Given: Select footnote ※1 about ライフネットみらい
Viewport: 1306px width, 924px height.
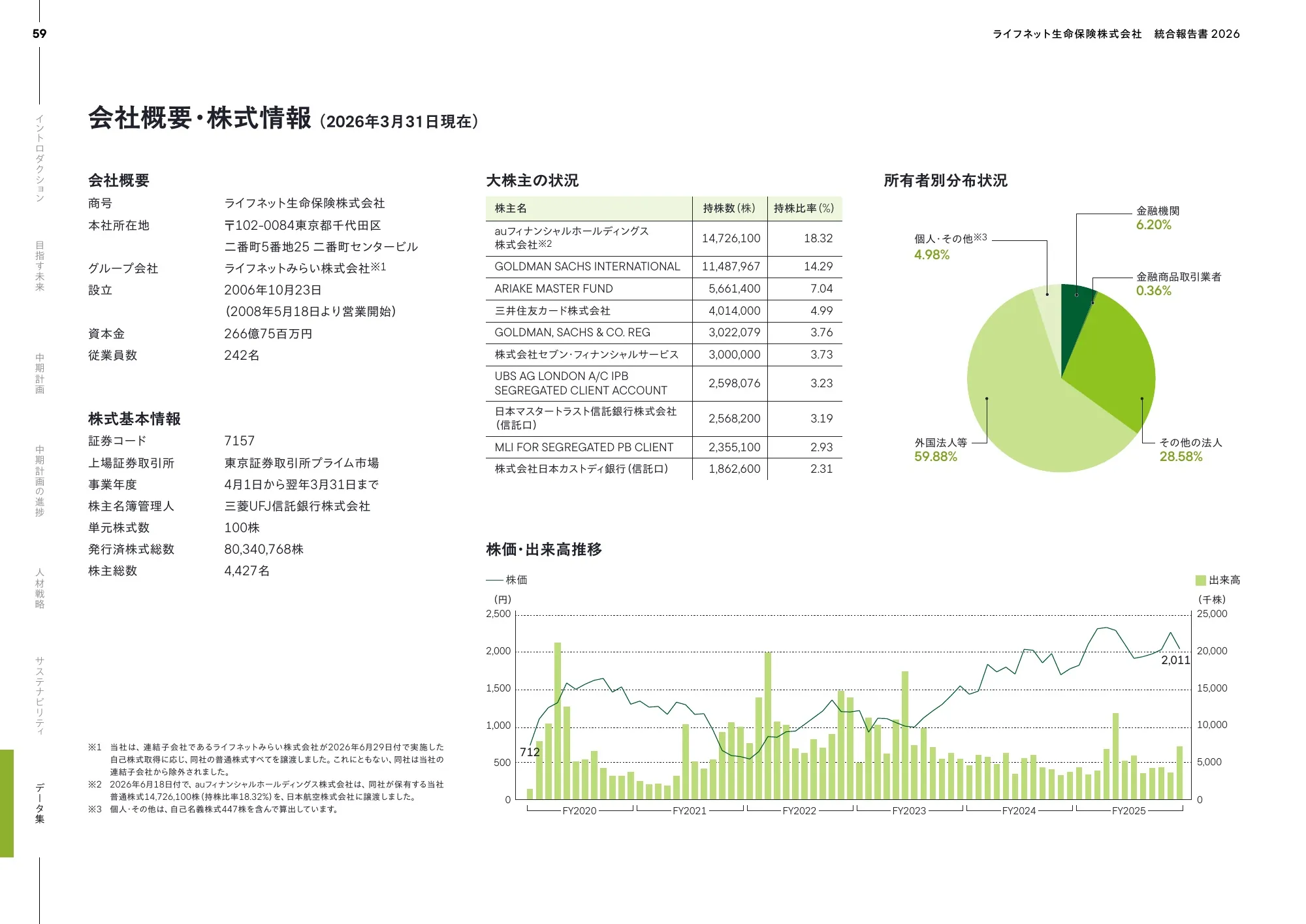Looking at the screenshot, I should click(x=266, y=759).
